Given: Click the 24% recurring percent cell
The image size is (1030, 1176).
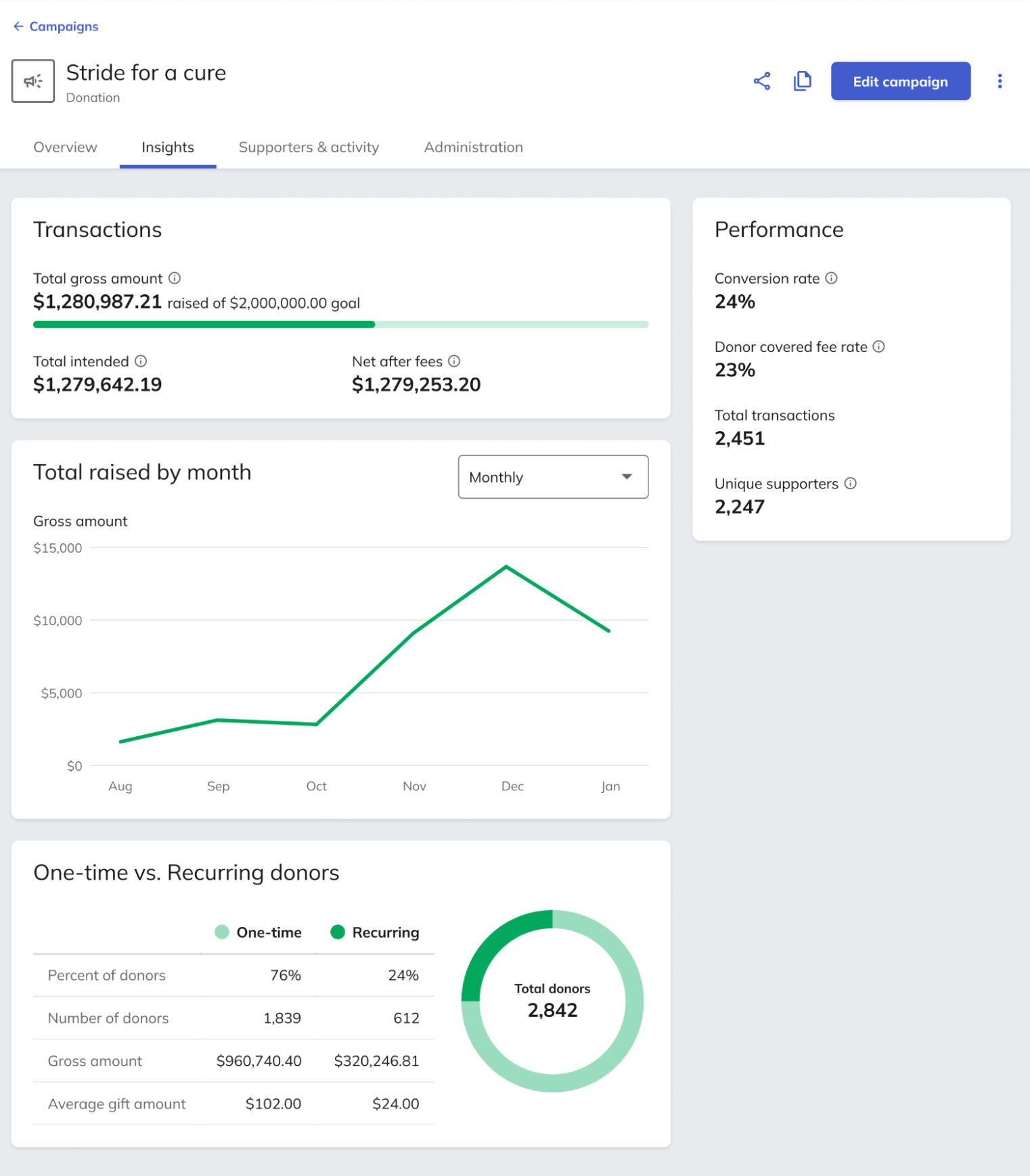Looking at the screenshot, I should (403, 975).
